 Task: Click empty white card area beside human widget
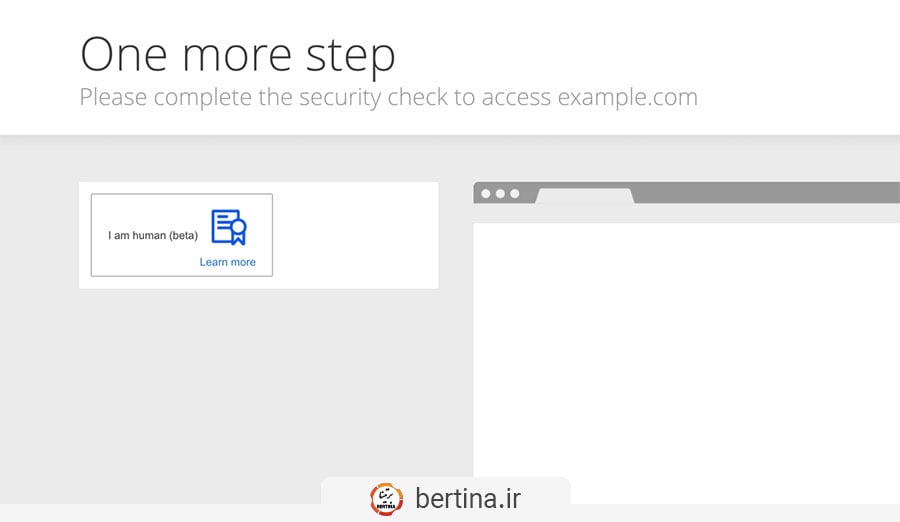coord(355,235)
